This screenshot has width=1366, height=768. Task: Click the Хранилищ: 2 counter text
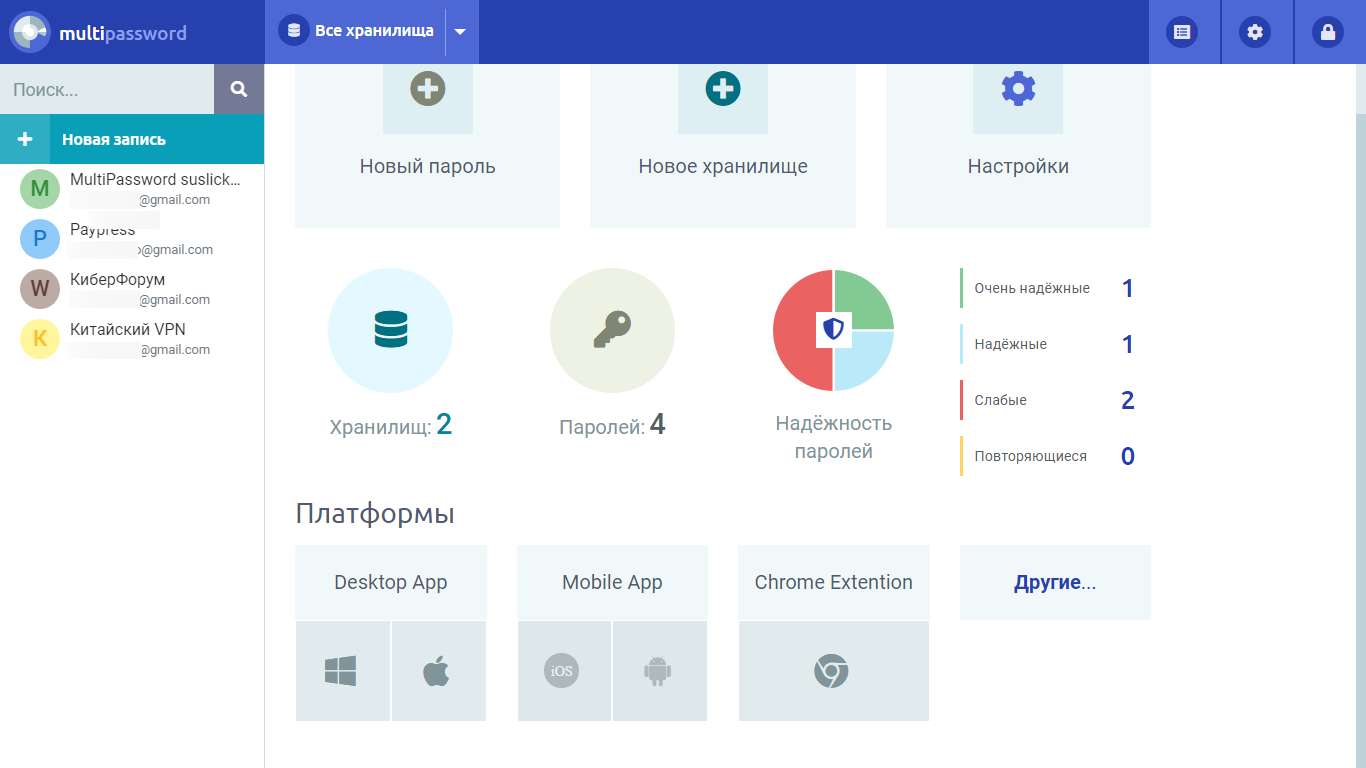[x=391, y=425]
